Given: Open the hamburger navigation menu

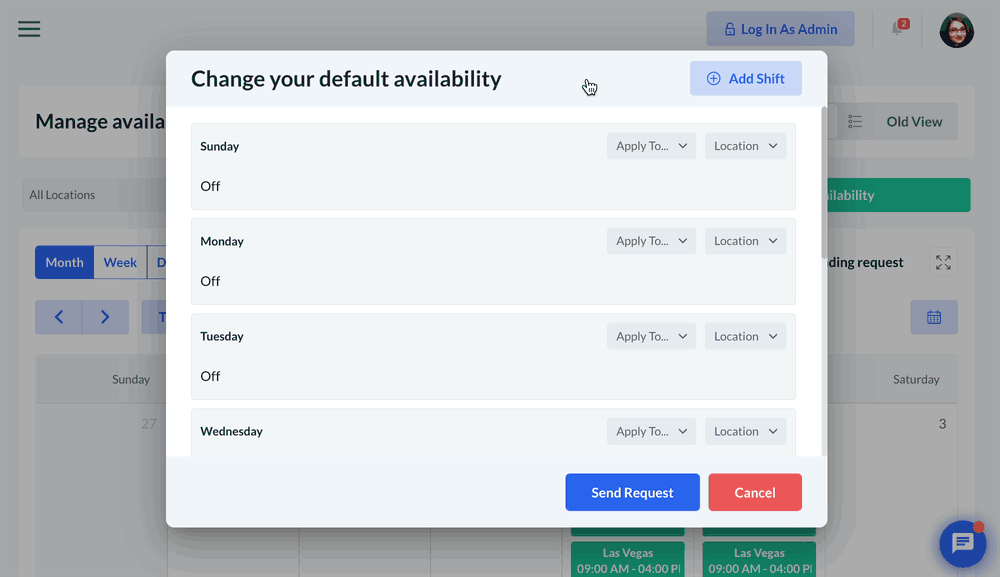Looking at the screenshot, I should pyautogui.click(x=29, y=29).
